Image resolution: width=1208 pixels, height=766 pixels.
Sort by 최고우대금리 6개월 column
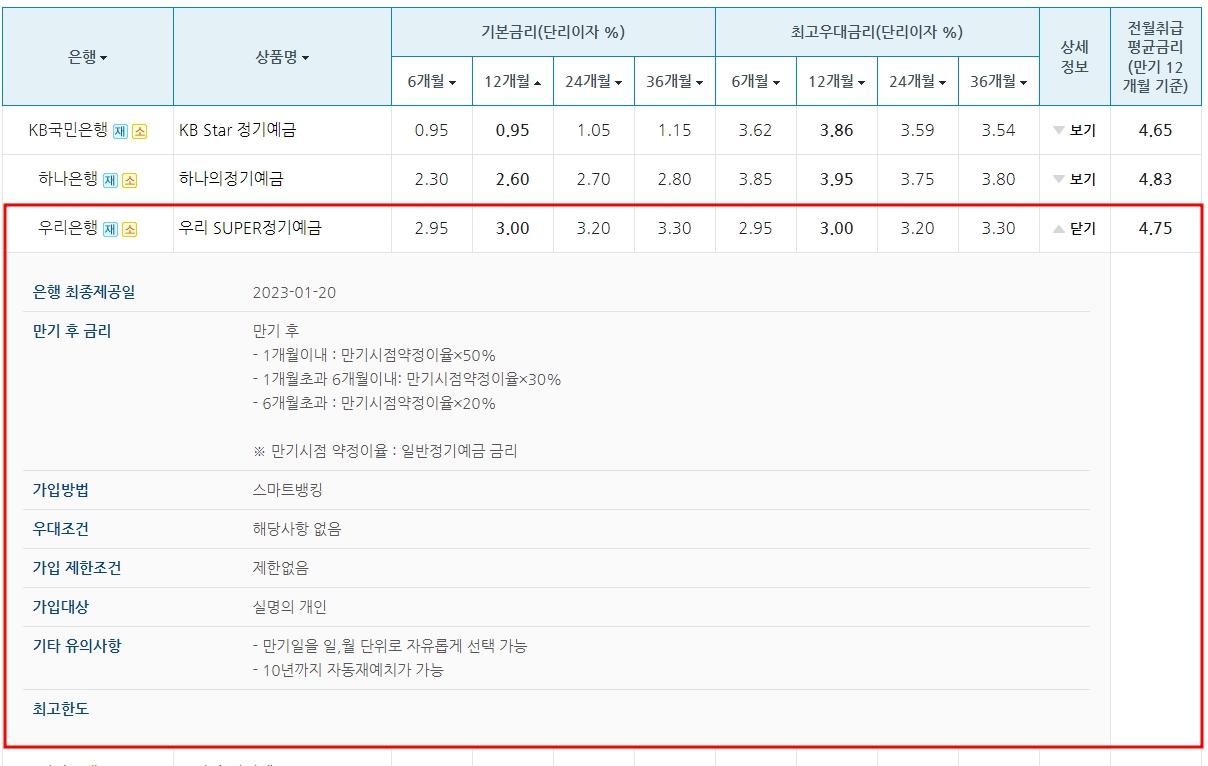(x=756, y=82)
